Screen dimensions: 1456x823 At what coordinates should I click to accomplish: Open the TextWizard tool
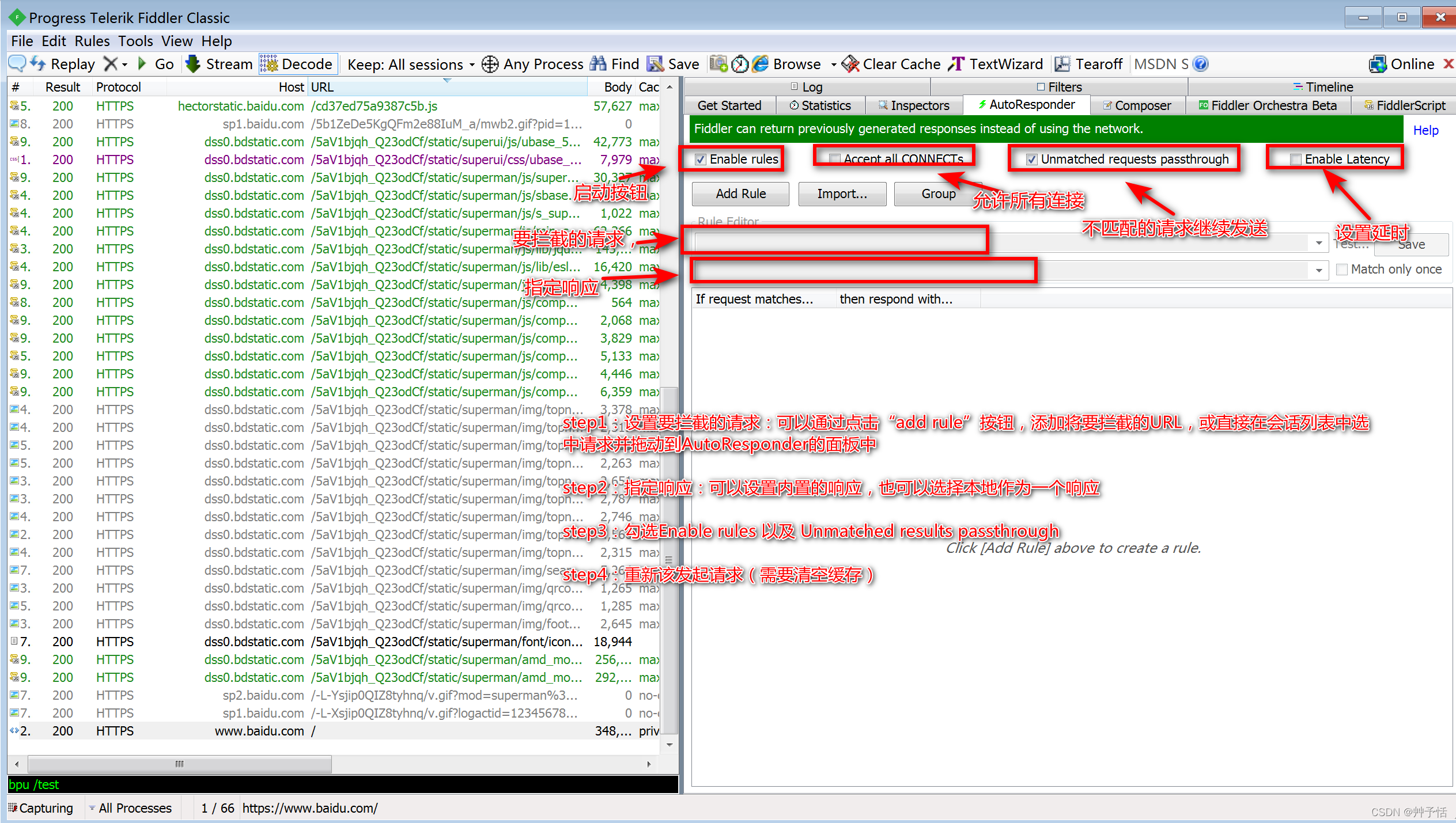(996, 64)
